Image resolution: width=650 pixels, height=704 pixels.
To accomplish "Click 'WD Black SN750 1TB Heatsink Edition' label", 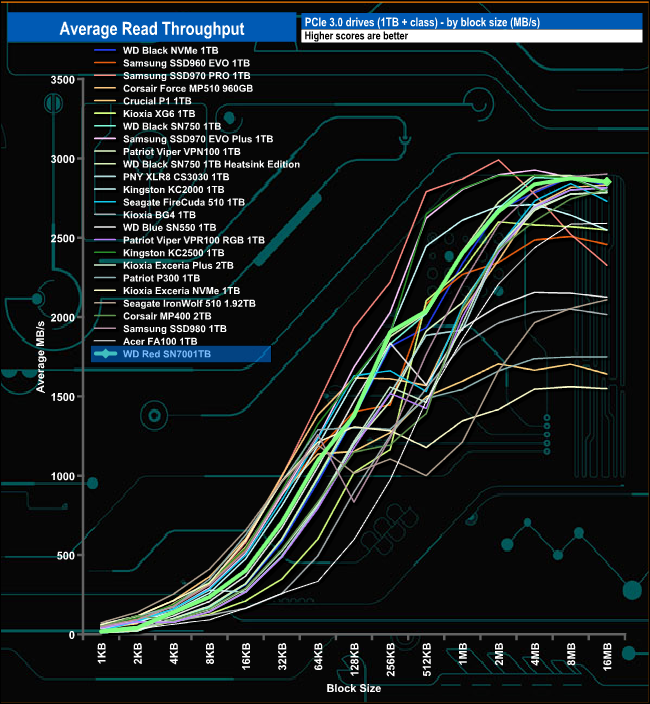I will 211,164.
